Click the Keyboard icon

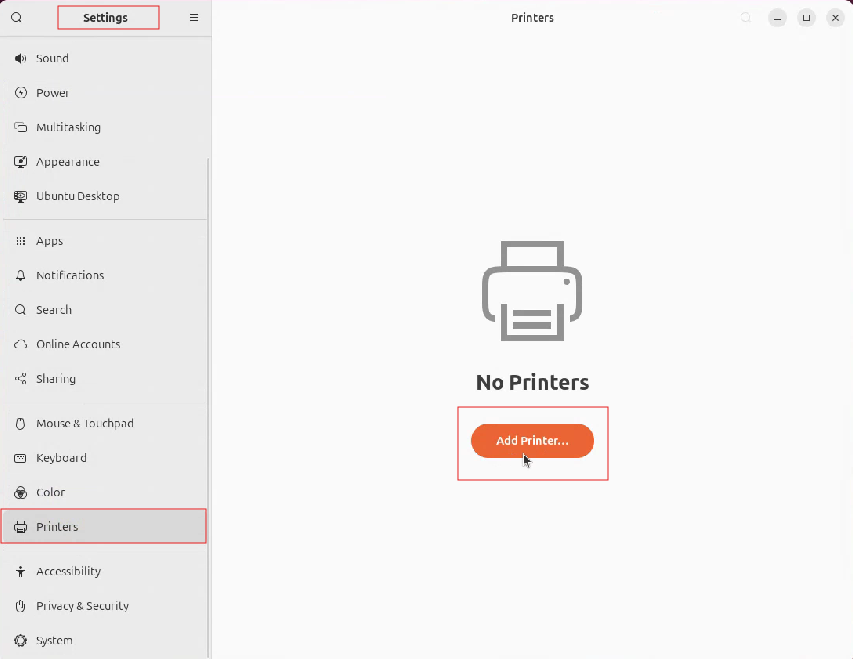[20, 458]
